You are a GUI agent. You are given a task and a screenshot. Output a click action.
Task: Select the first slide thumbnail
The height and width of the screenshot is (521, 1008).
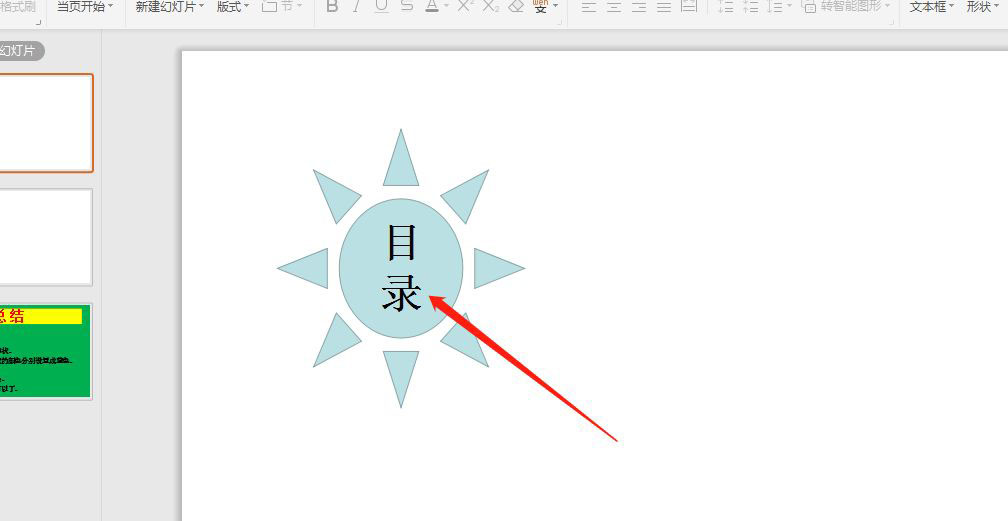tap(46, 123)
